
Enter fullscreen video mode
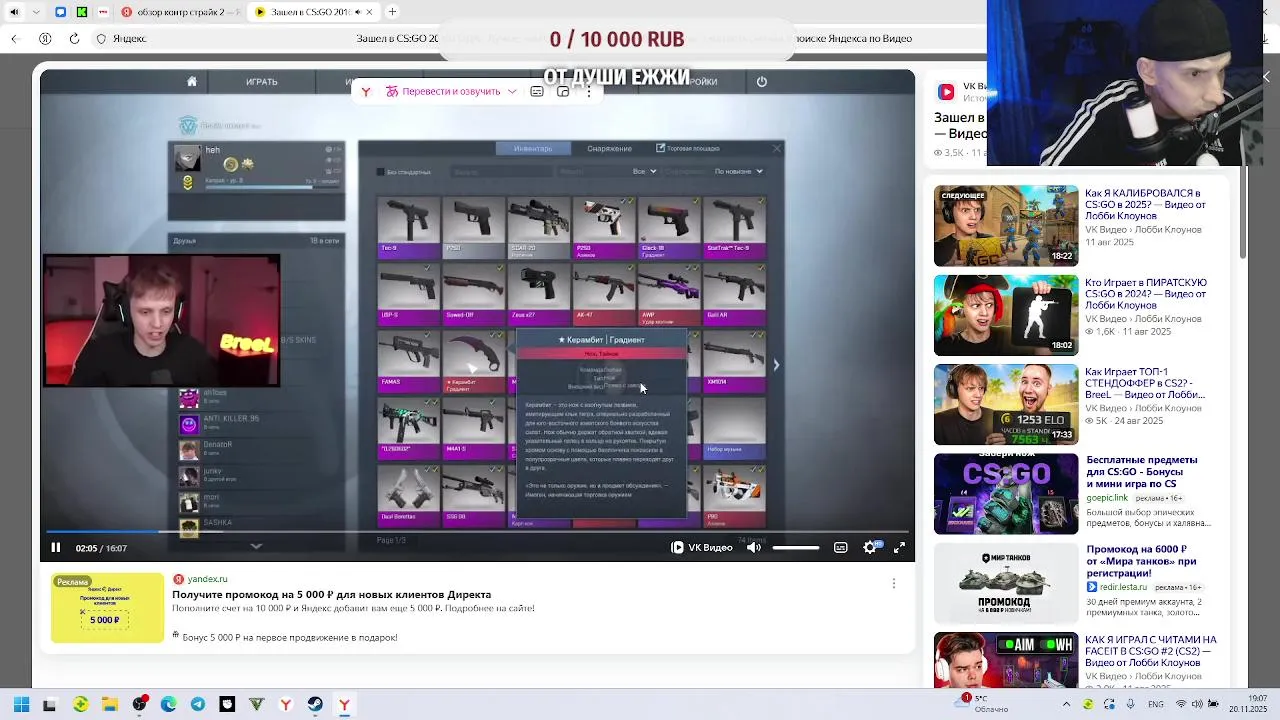tap(899, 548)
